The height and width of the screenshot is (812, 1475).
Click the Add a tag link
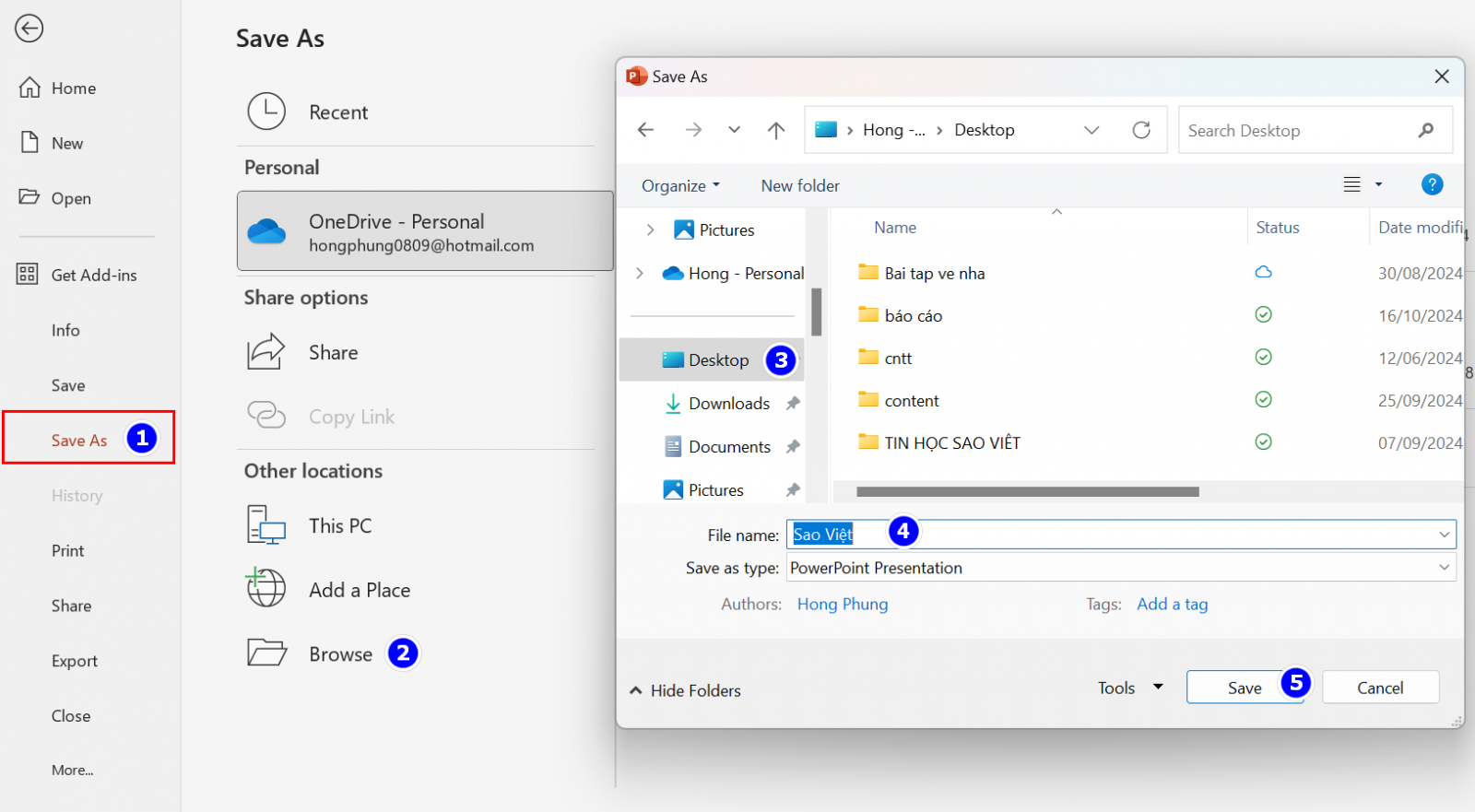(x=1172, y=605)
